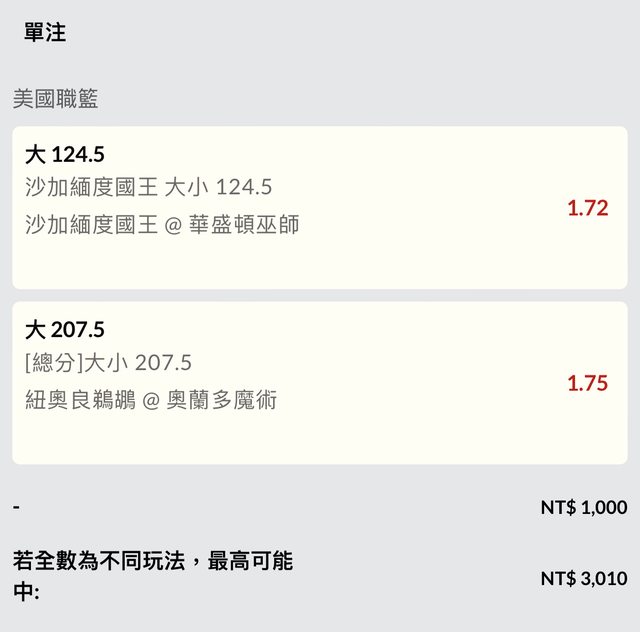Click the NT$ 3,010 maximum payout

pyautogui.click(x=584, y=578)
